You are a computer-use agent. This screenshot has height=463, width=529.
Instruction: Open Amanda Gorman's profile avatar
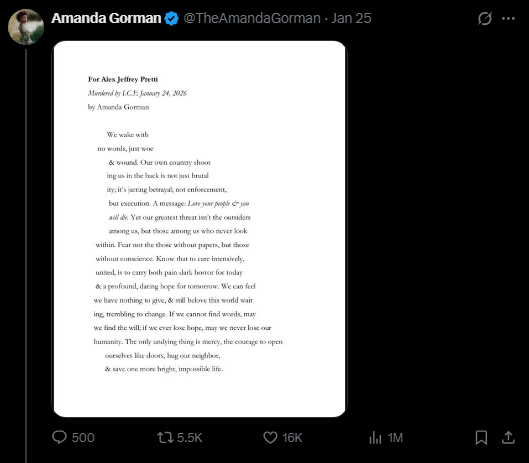(x=26, y=27)
